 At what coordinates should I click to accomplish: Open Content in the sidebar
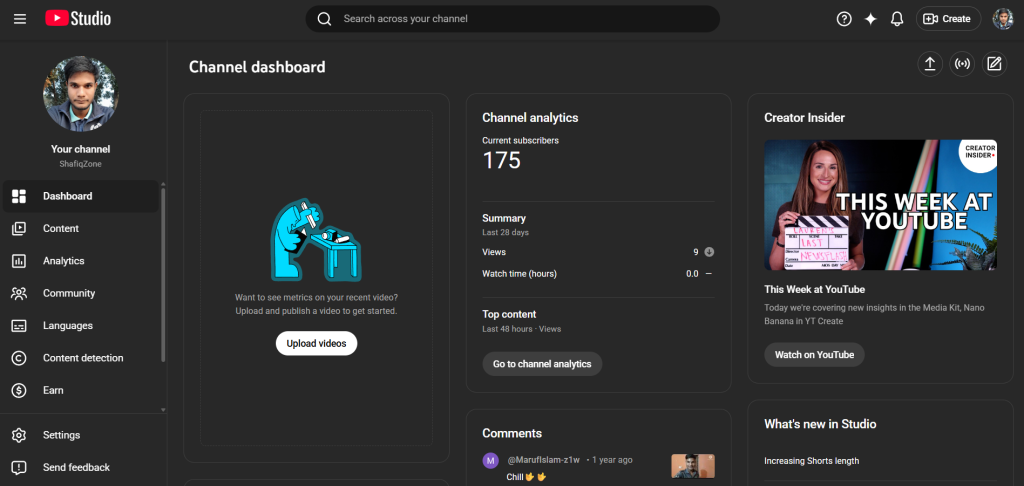[x=81, y=229]
